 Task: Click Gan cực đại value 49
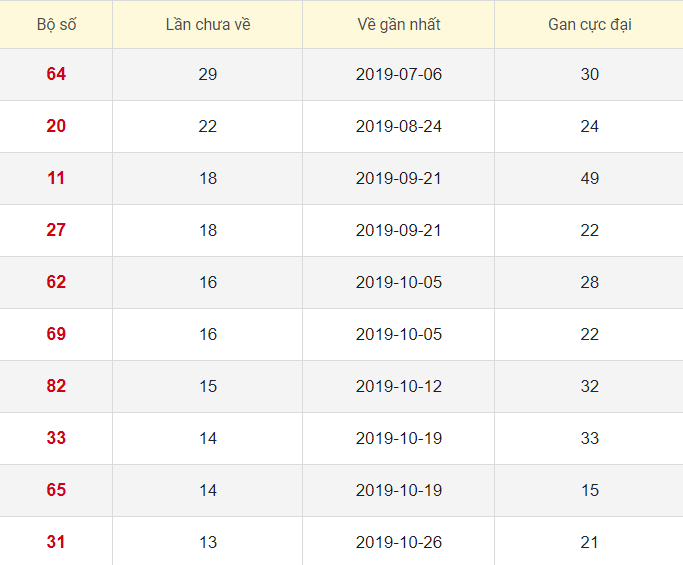point(589,178)
